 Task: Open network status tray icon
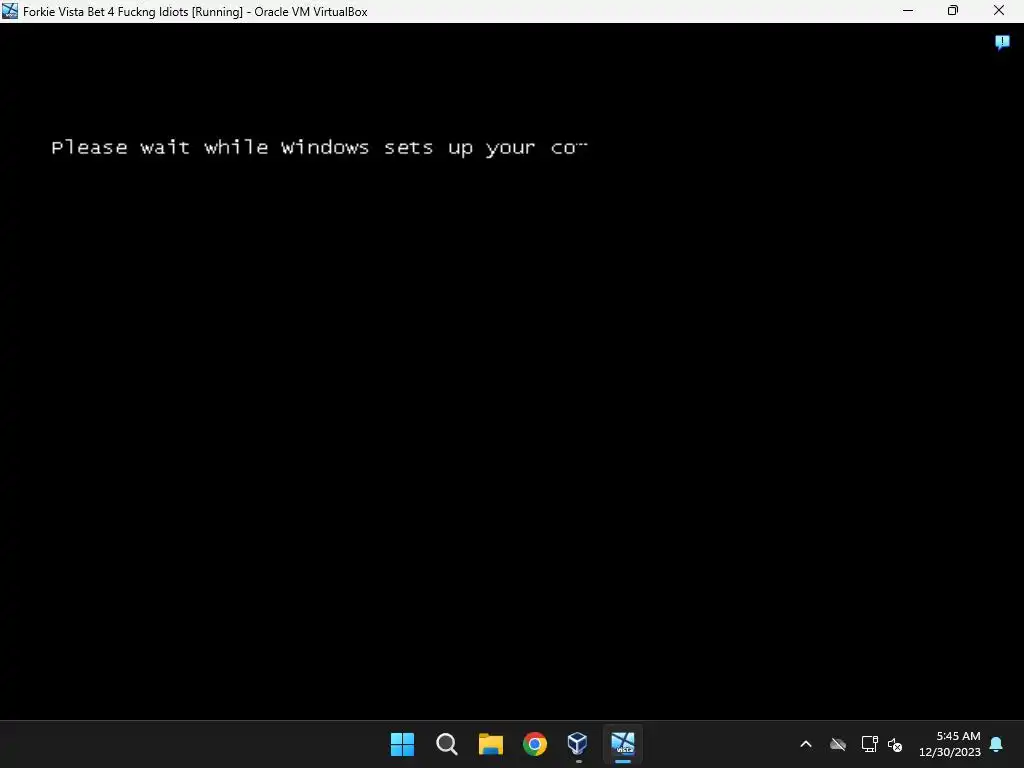click(x=869, y=744)
